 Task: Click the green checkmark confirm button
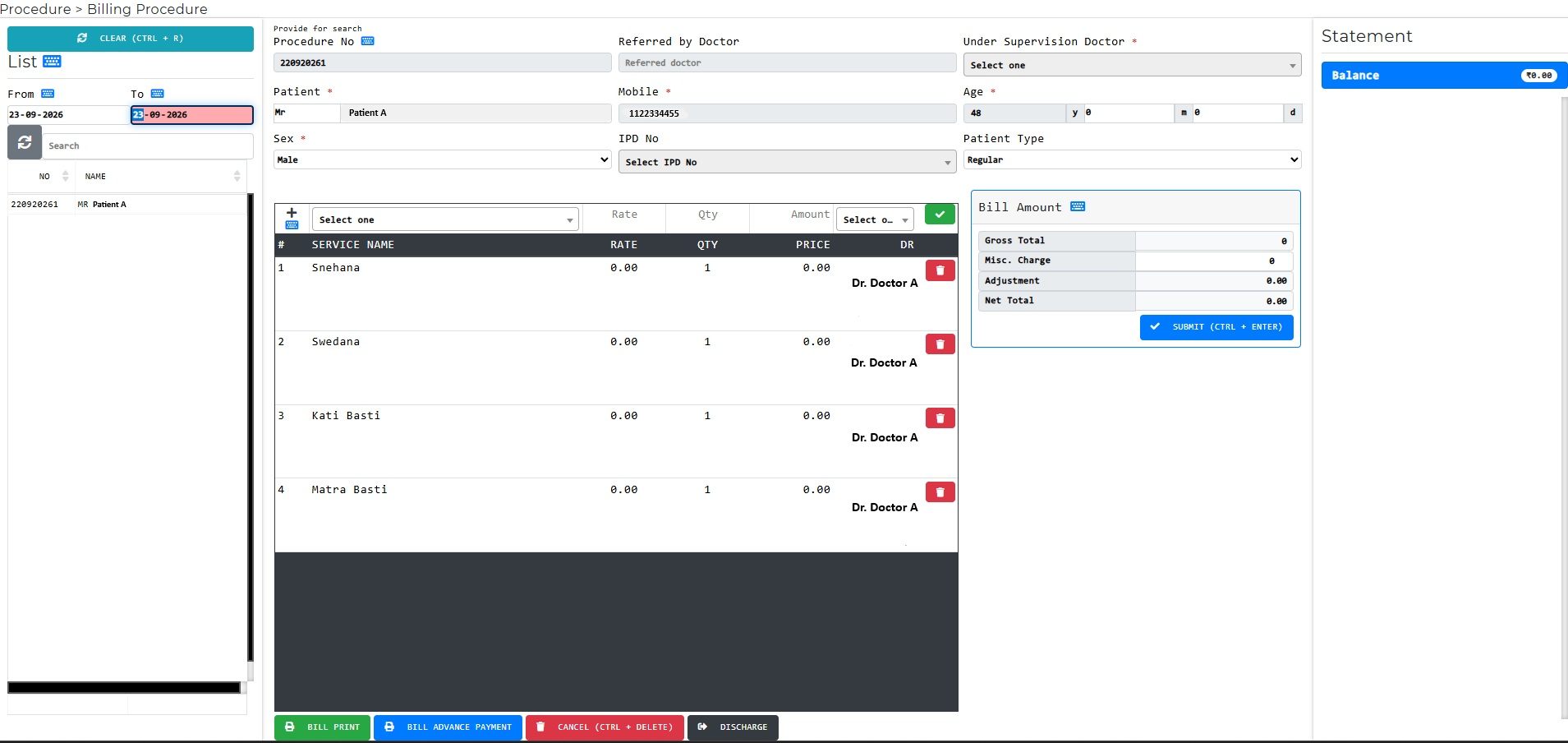[x=940, y=214]
